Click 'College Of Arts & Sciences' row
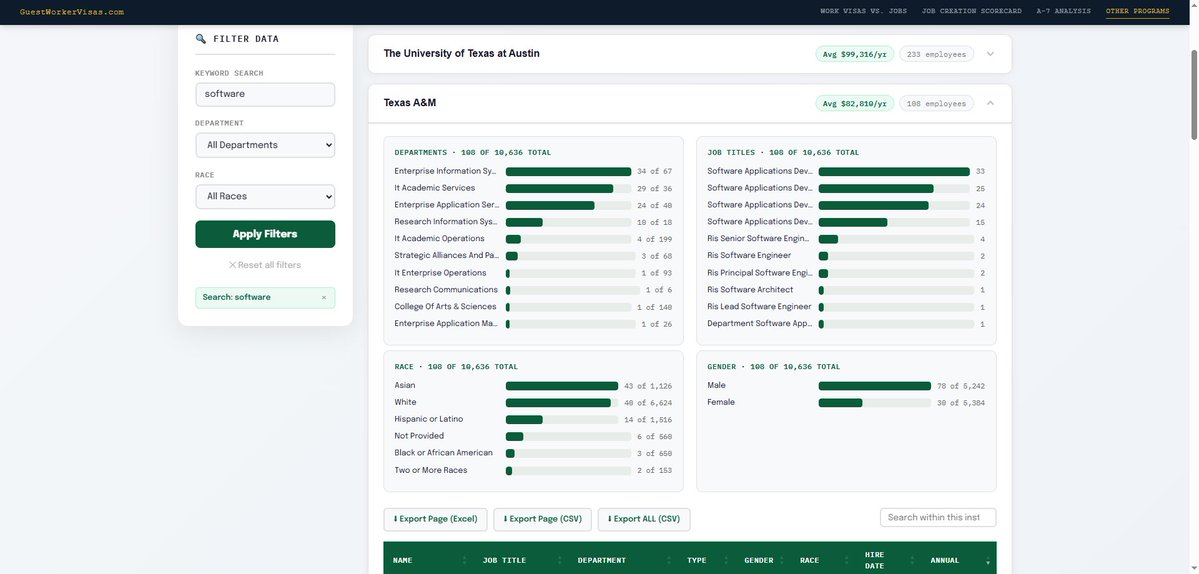 click(x=533, y=307)
